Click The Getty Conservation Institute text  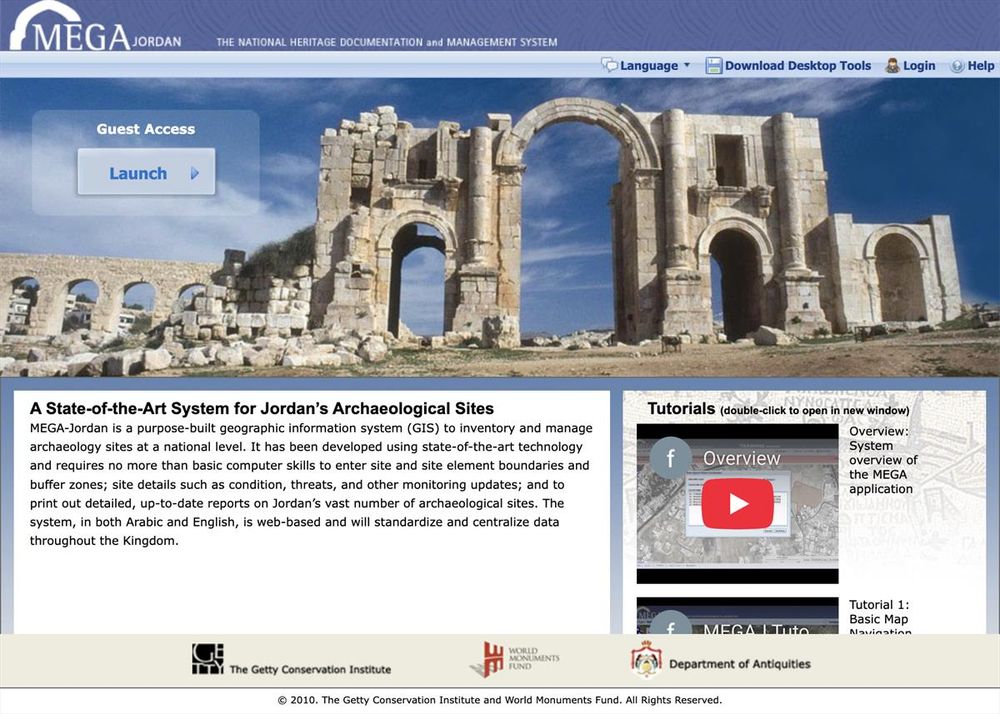(x=310, y=669)
